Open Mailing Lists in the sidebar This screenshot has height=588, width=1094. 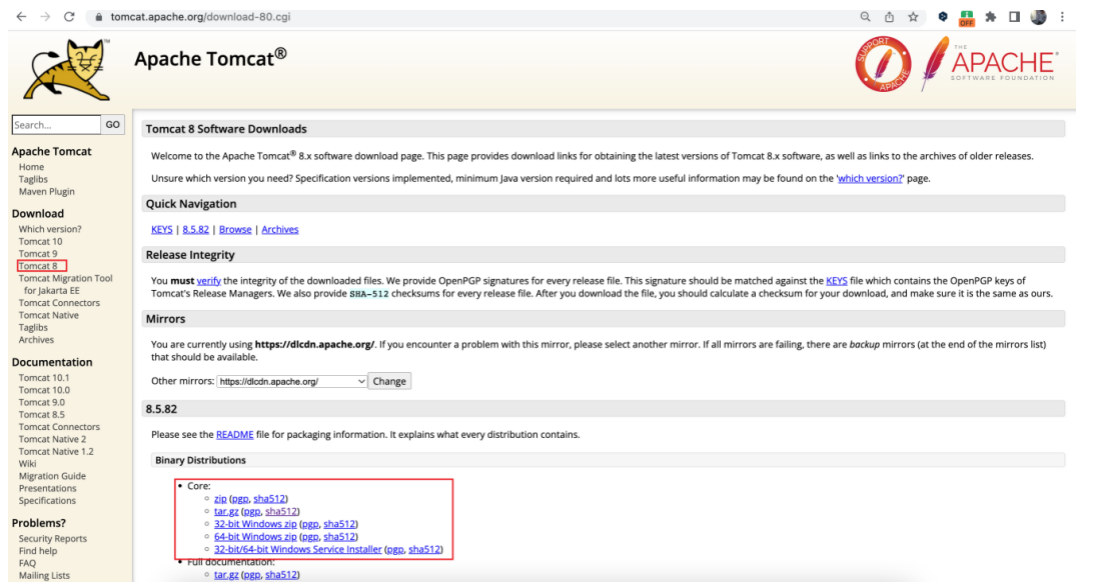click(x=44, y=575)
